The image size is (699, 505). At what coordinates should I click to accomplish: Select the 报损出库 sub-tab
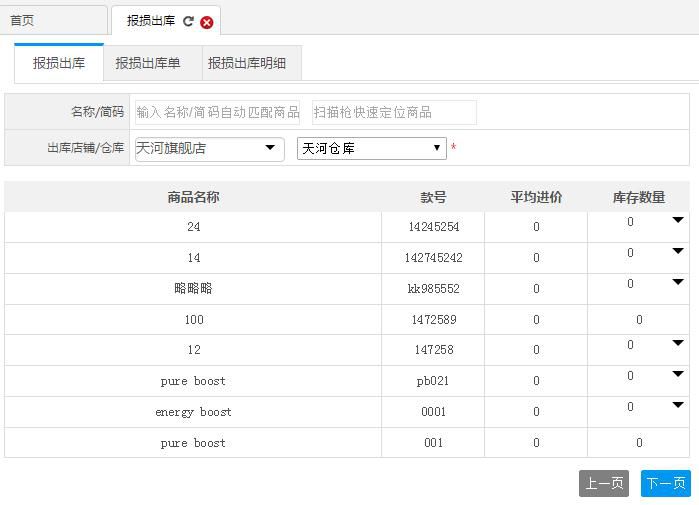click(x=59, y=63)
